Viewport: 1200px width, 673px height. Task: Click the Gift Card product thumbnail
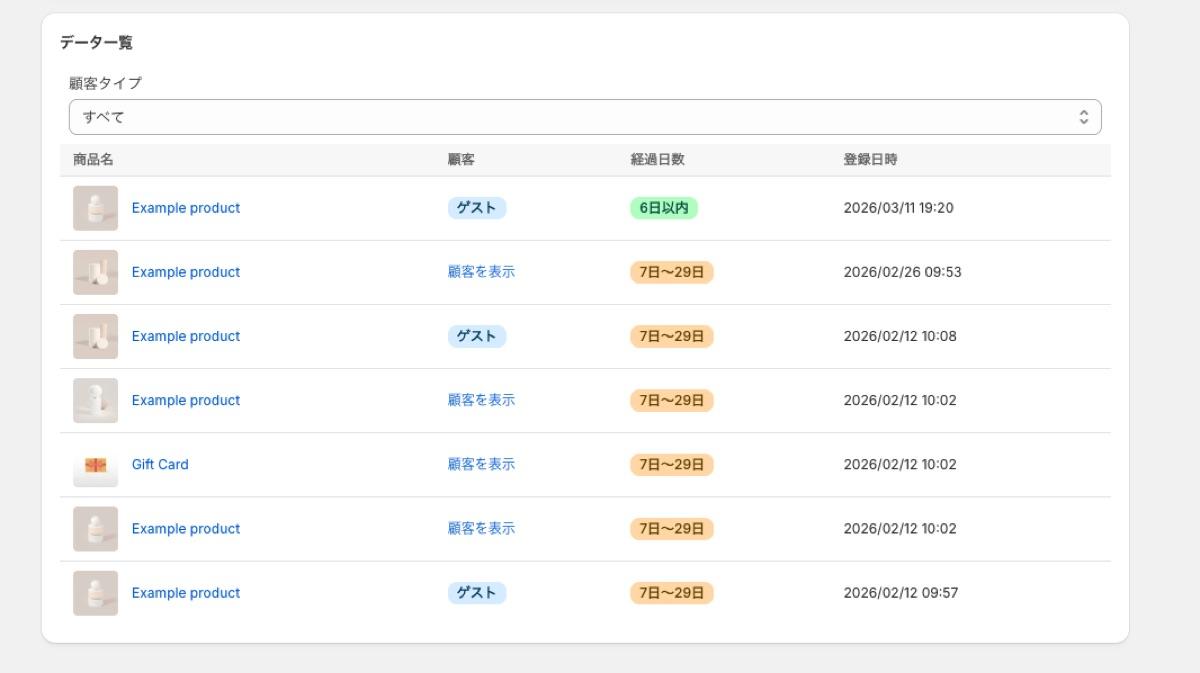point(95,464)
